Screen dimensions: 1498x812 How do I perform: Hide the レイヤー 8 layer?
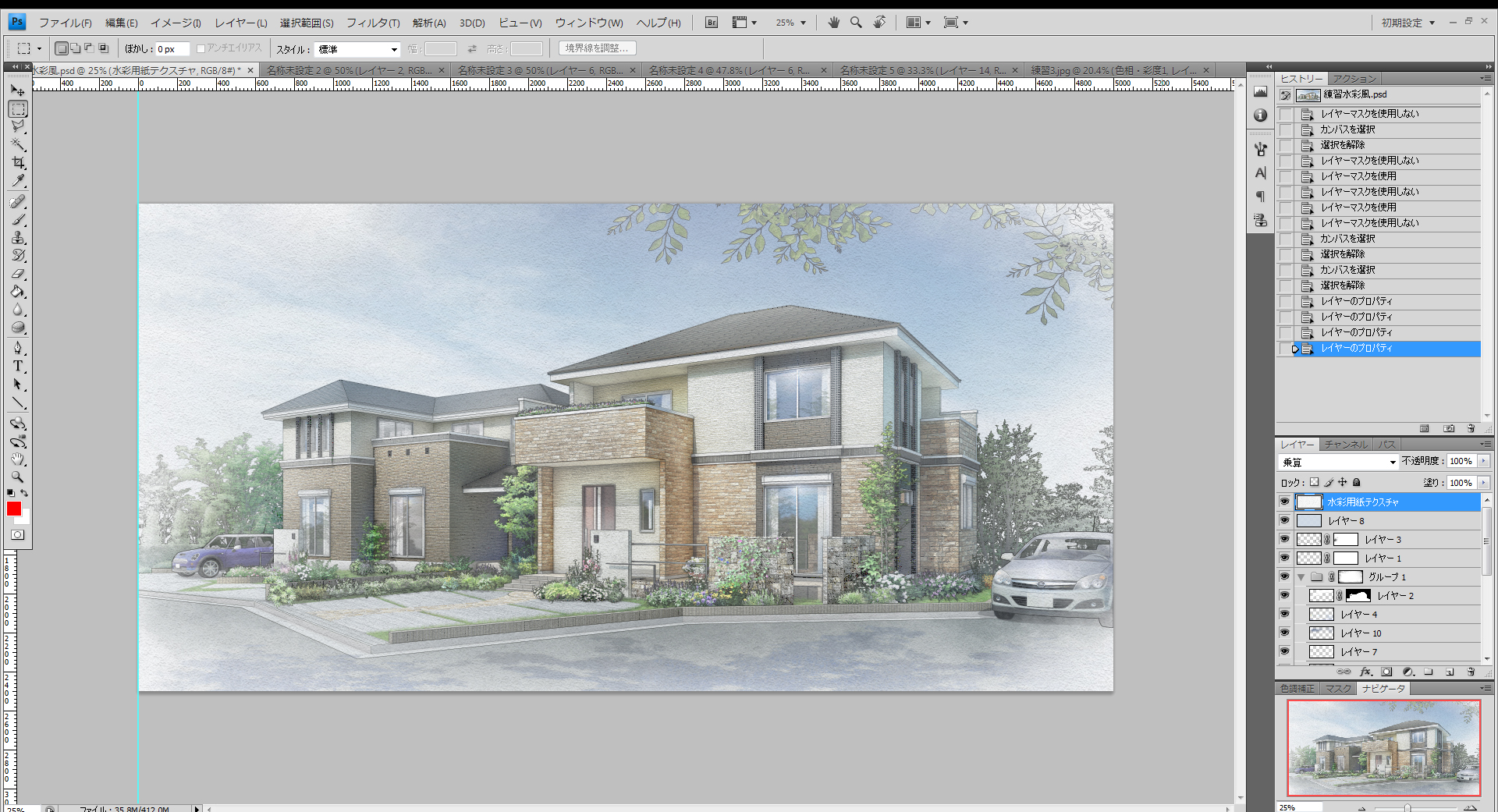tap(1284, 520)
